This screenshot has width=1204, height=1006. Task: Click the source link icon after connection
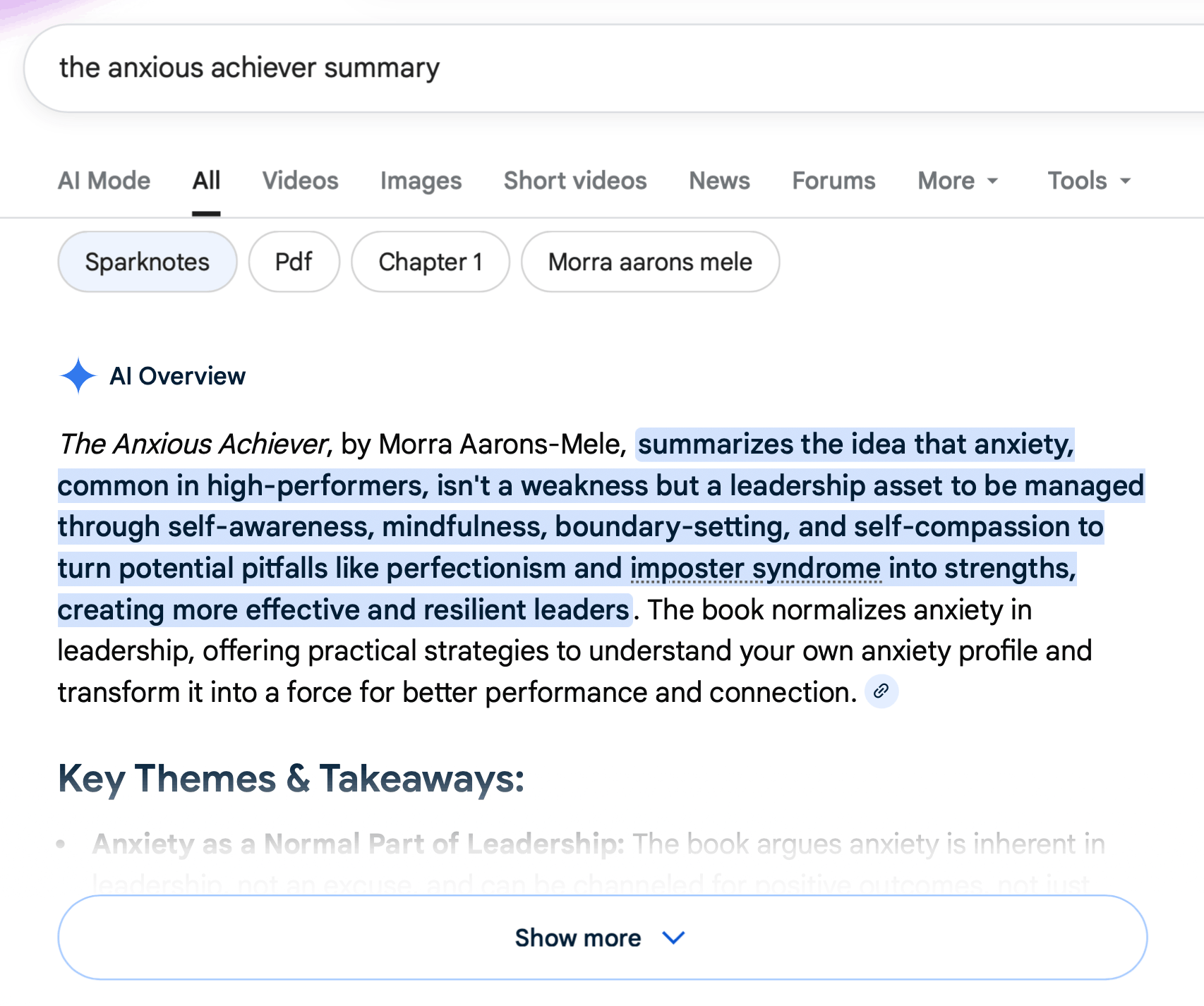pyautogui.click(x=881, y=691)
